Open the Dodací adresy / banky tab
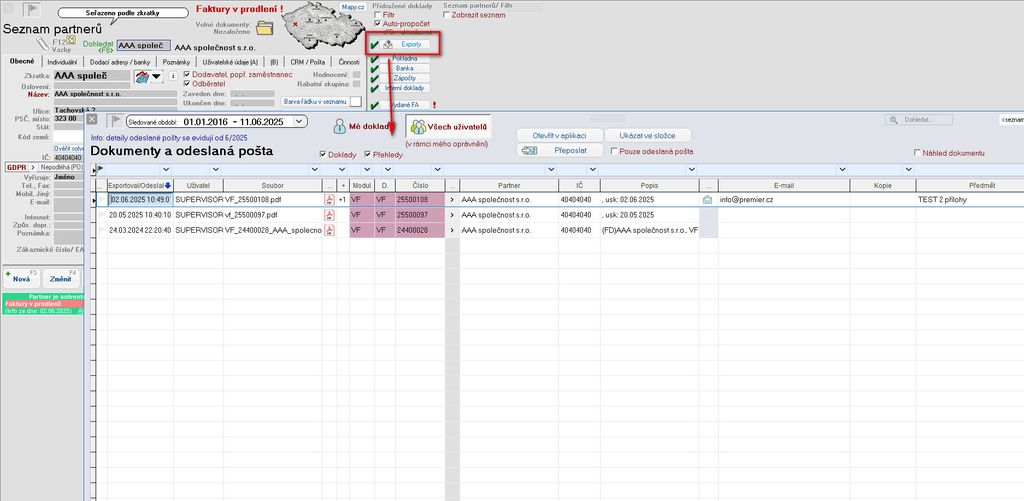 (120, 62)
